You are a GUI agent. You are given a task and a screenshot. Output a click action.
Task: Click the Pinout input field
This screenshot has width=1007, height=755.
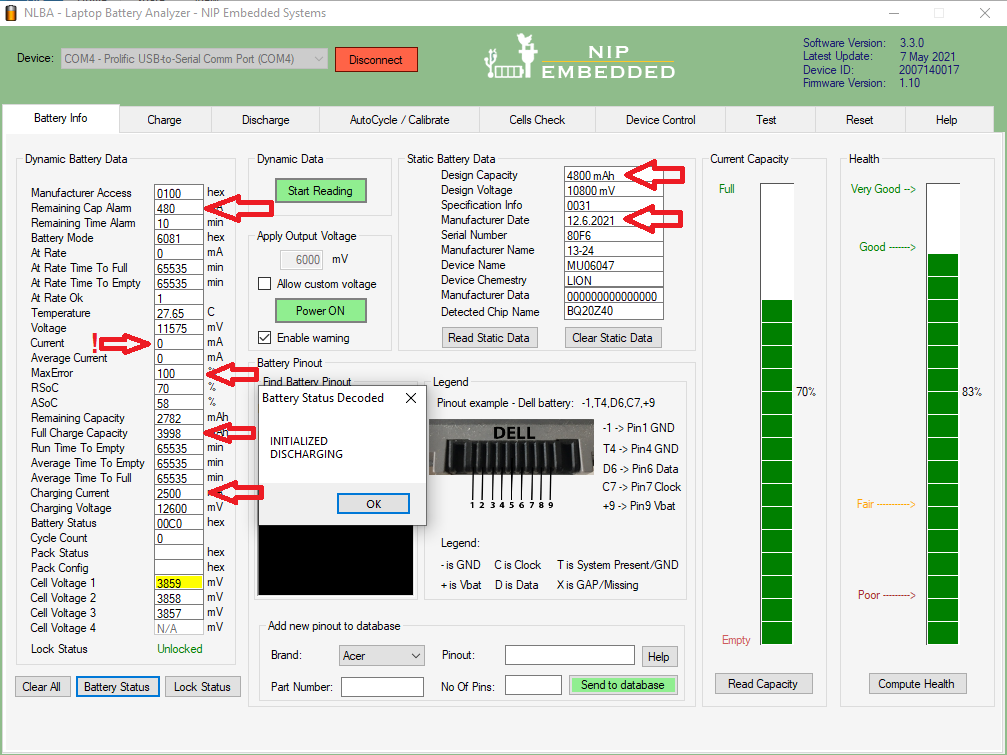click(x=570, y=655)
